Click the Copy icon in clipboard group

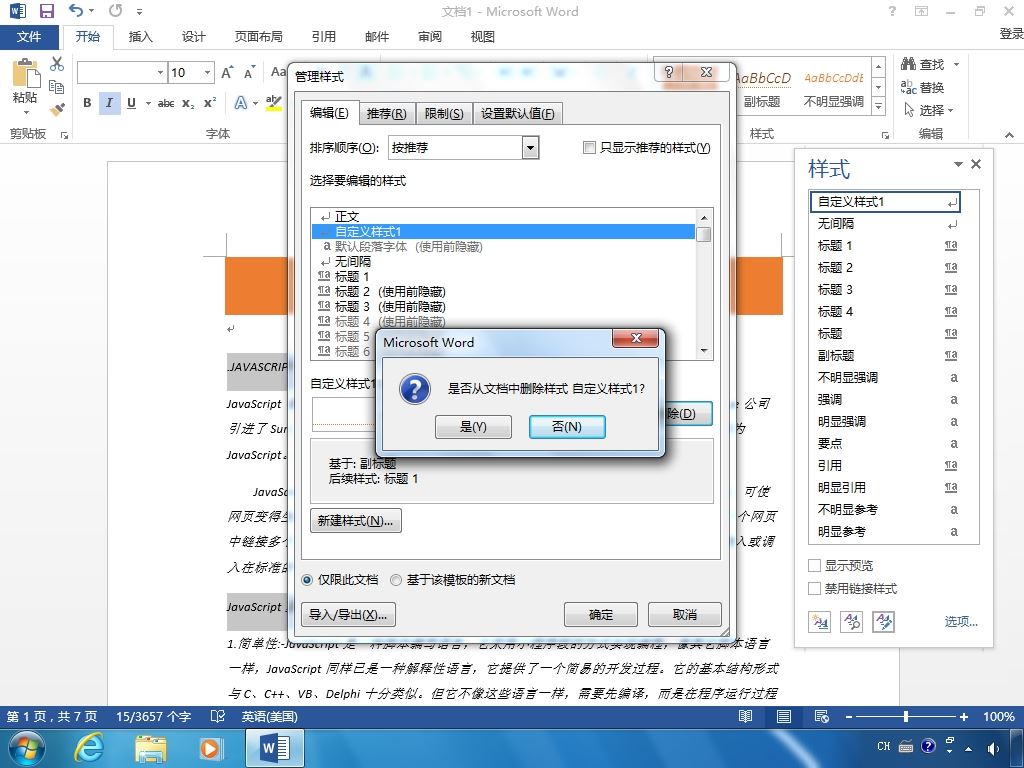[57, 86]
